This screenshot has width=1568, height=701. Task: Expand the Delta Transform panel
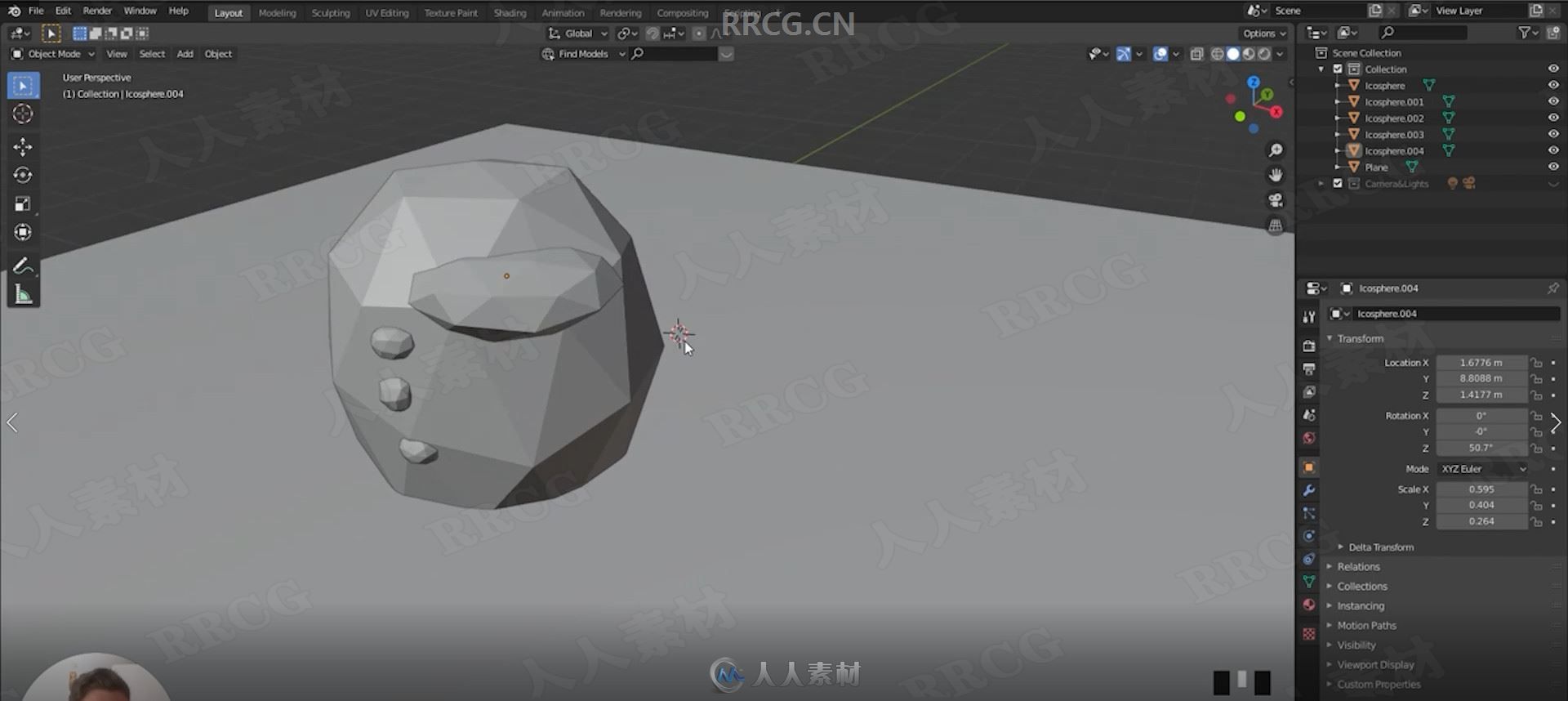click(1381, 547)
